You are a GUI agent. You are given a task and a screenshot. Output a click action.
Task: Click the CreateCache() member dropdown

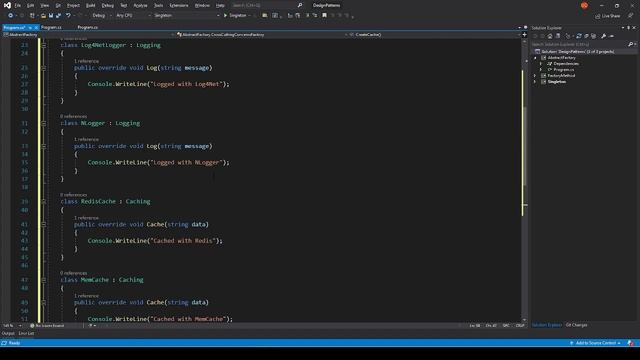tap(435, 35)
